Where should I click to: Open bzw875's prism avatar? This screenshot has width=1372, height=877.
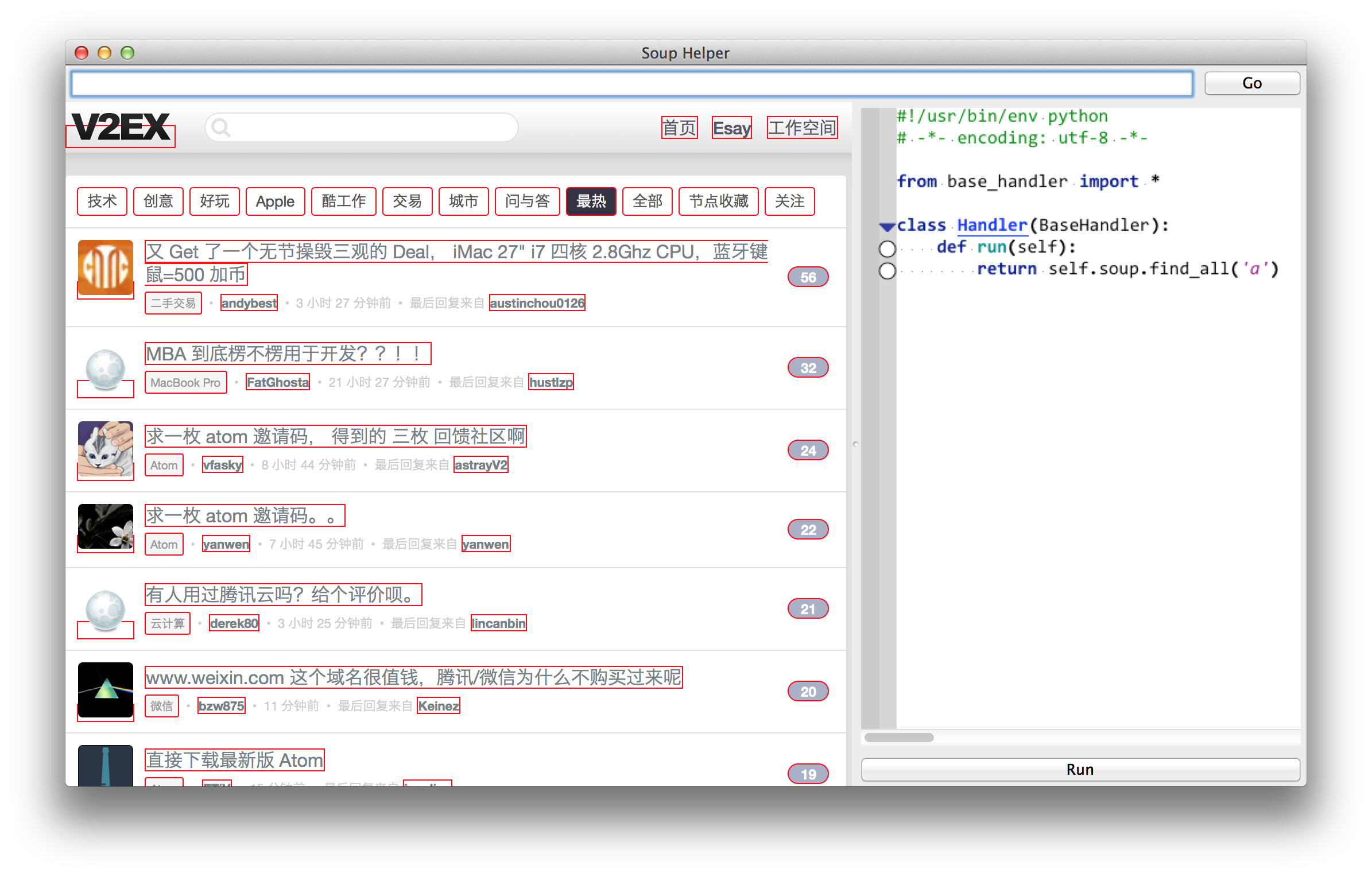(x=106, y=690)
